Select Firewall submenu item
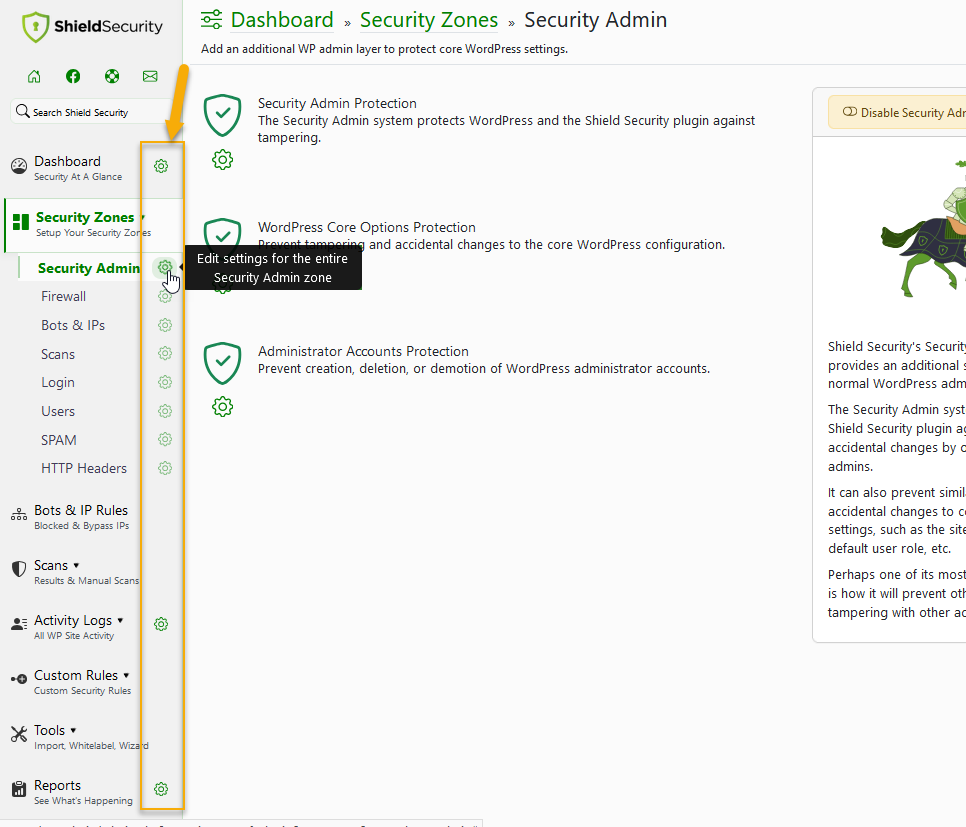 click(x=63, y=296)
